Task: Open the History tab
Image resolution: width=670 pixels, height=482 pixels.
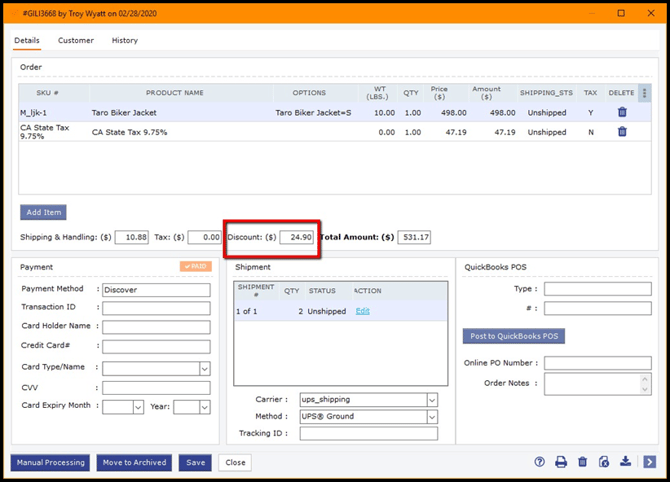Action: point(125,41)
